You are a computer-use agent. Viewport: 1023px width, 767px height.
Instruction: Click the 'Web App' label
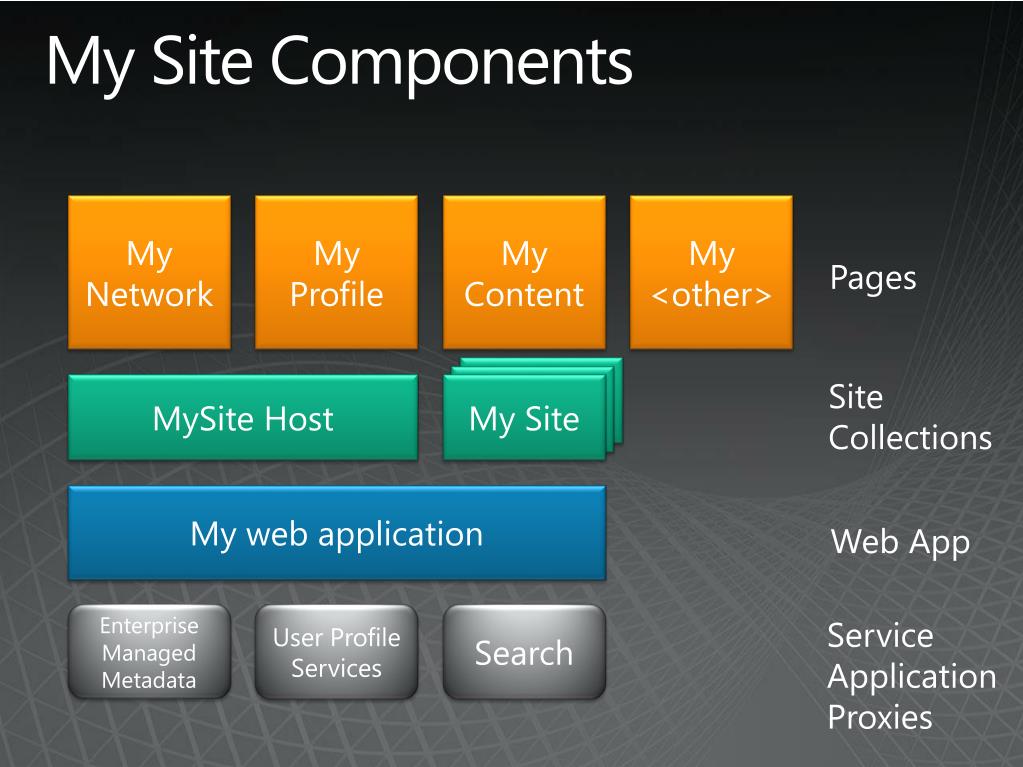point(900,543)
